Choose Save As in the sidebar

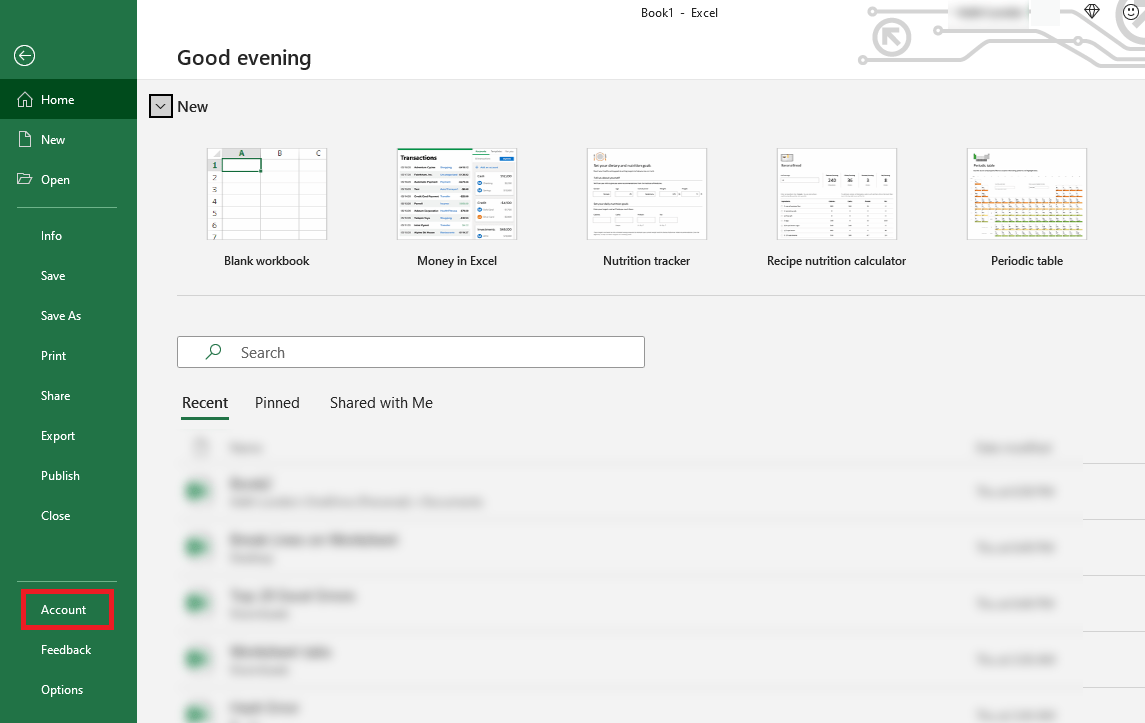(x=61, y=315)
